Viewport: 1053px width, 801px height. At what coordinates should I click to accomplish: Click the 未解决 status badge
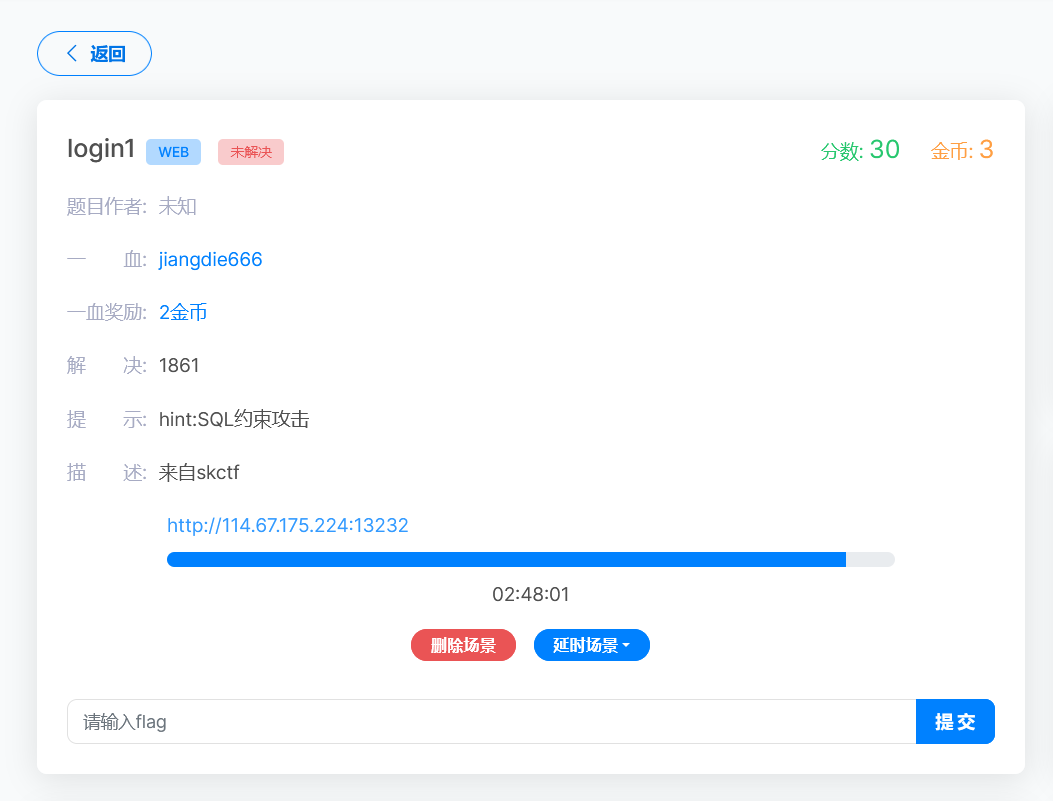(251, 152)
